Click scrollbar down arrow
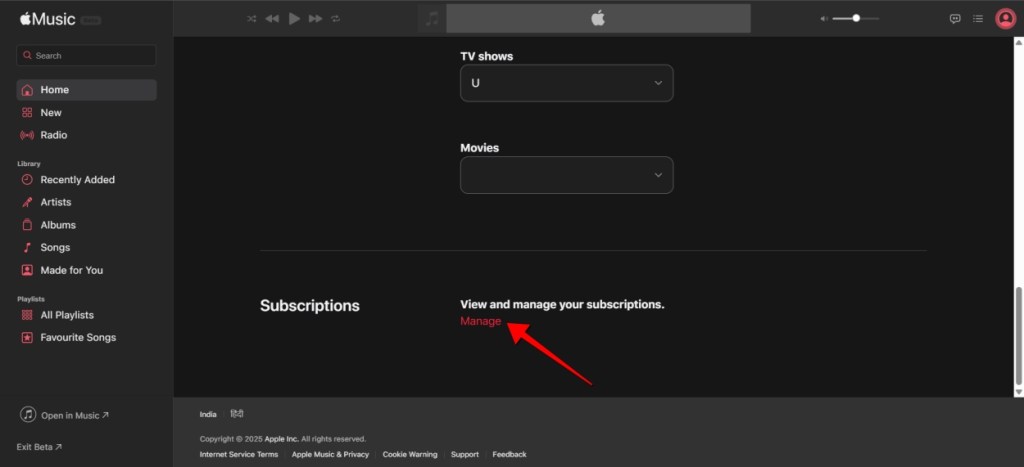The image size is (1024, 467). pos(1018,392)
